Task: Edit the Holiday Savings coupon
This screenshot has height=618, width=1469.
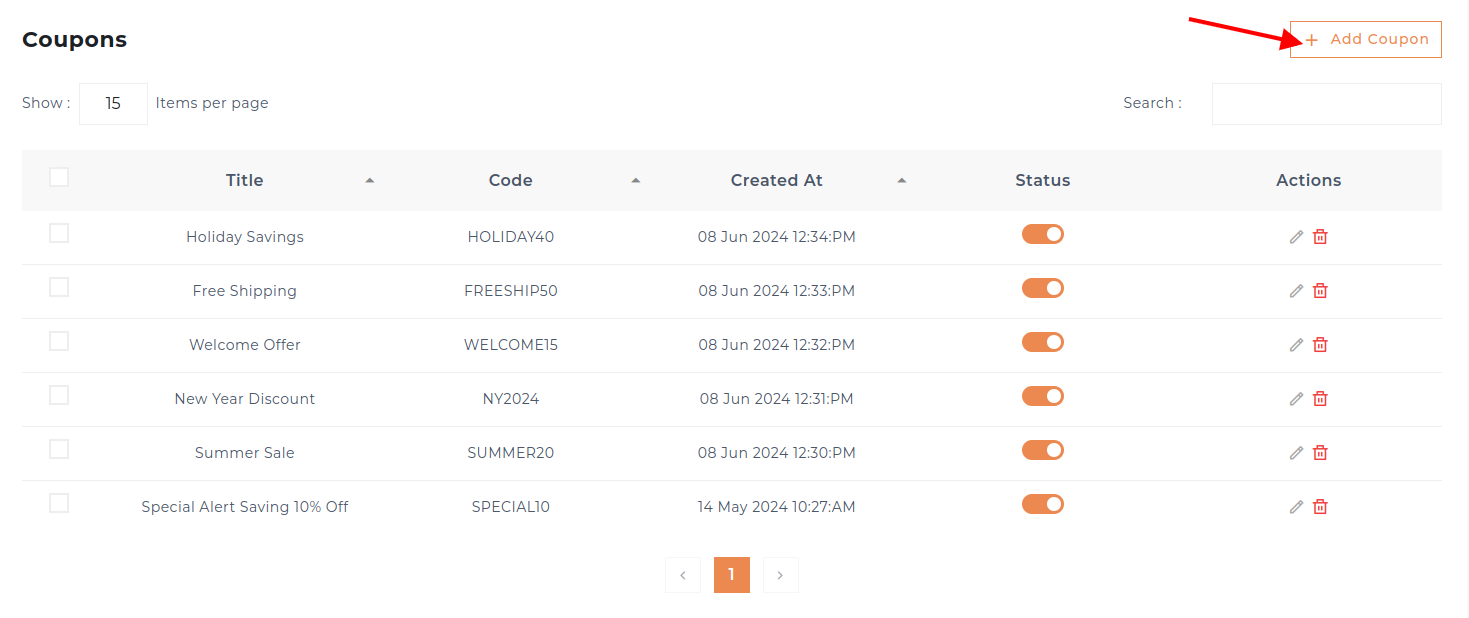Action: (x=1296, y=237)
